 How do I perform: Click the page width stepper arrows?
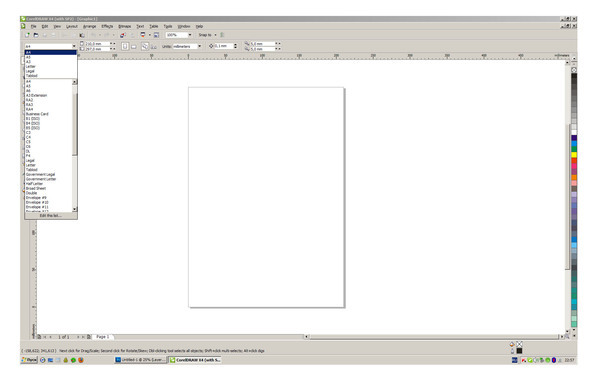click(112, 44)
